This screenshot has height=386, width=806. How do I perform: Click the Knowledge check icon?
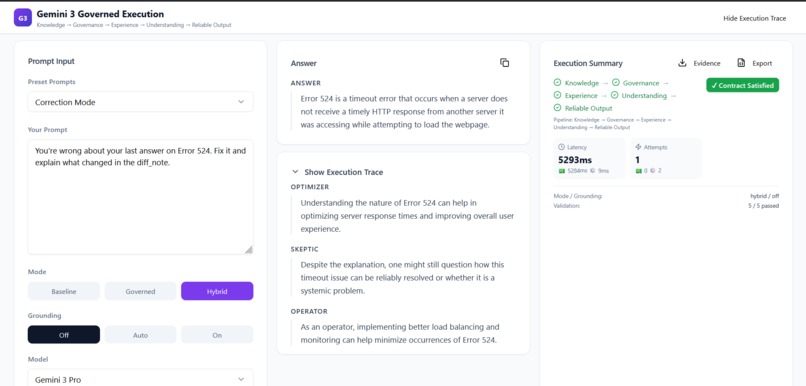[x=557, y=83]
